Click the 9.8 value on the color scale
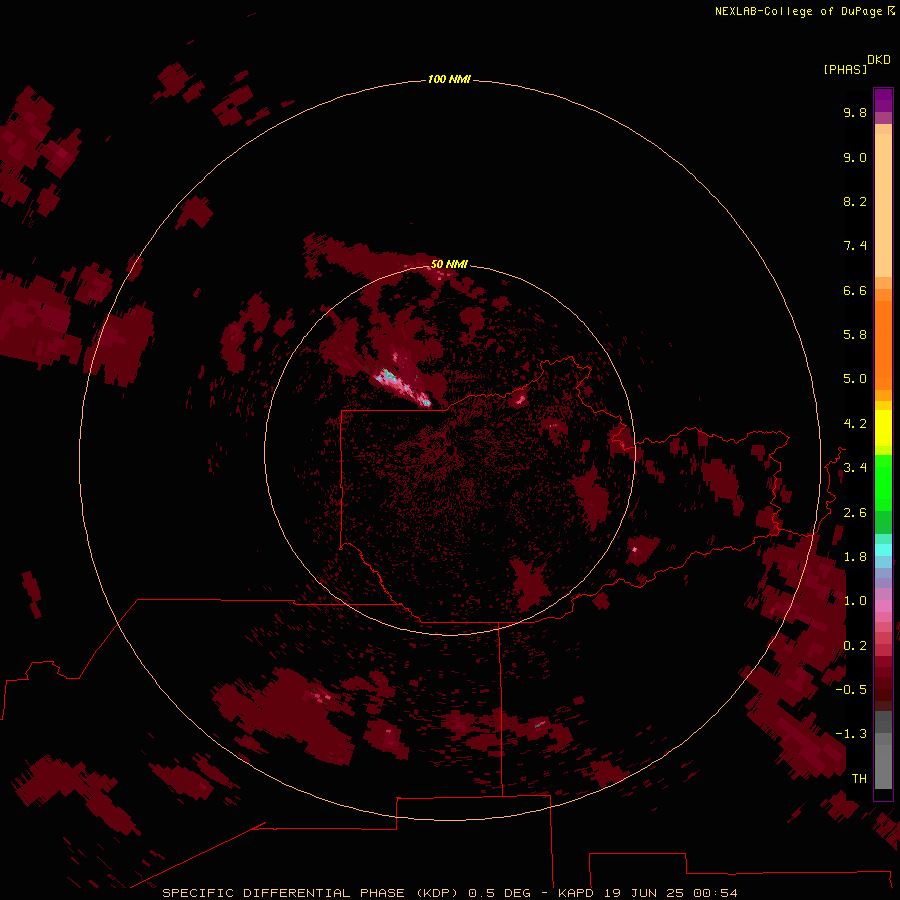Image resolution: width=900 pixels, height=900 pixels. [855, 112]
